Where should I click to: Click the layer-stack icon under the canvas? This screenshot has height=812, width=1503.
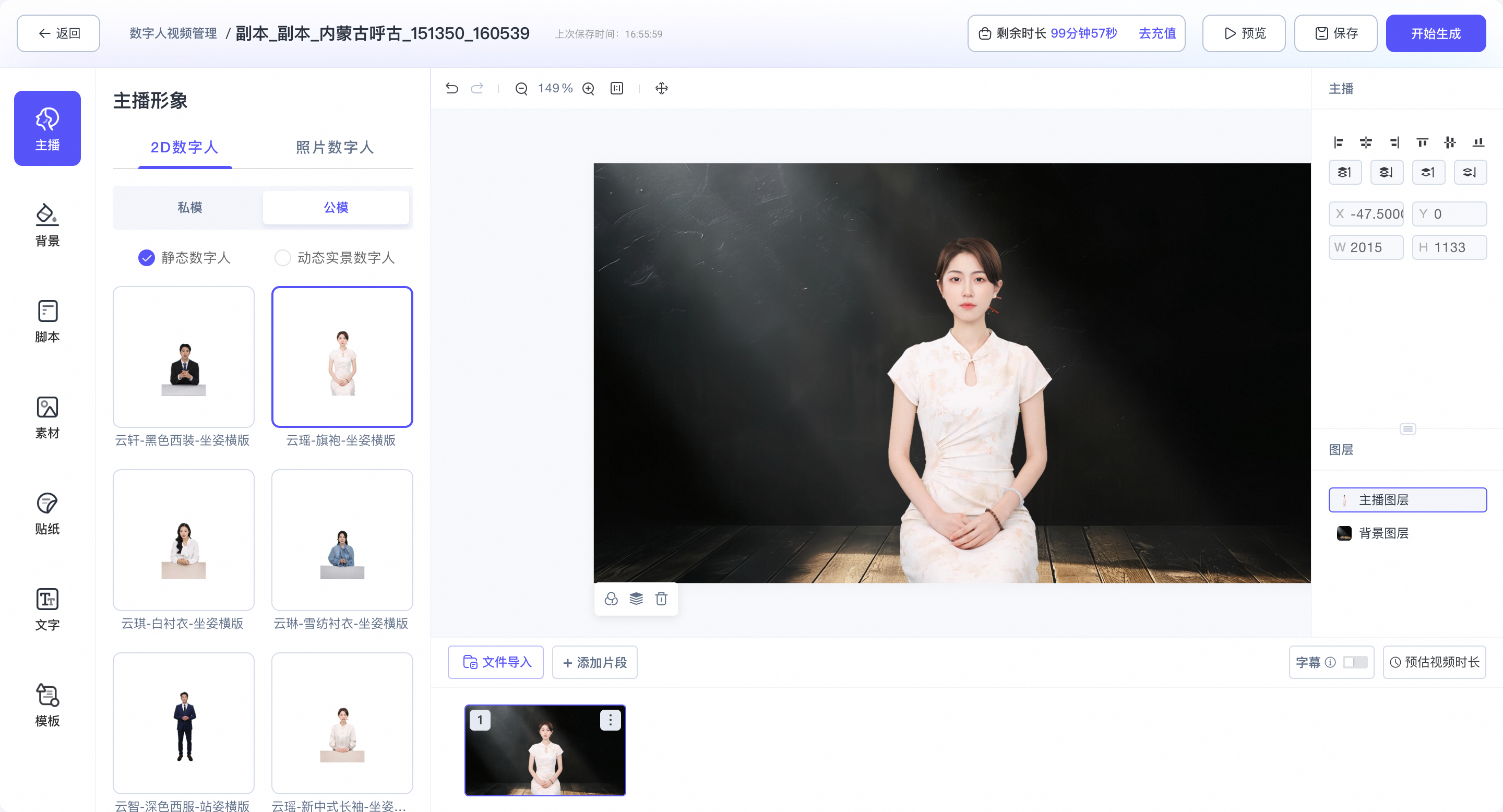coord(636,599)
